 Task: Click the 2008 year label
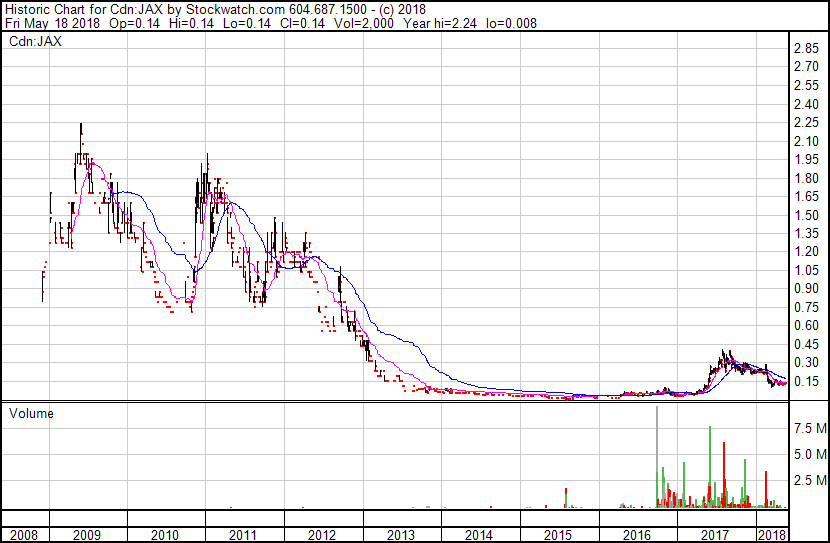22,534
